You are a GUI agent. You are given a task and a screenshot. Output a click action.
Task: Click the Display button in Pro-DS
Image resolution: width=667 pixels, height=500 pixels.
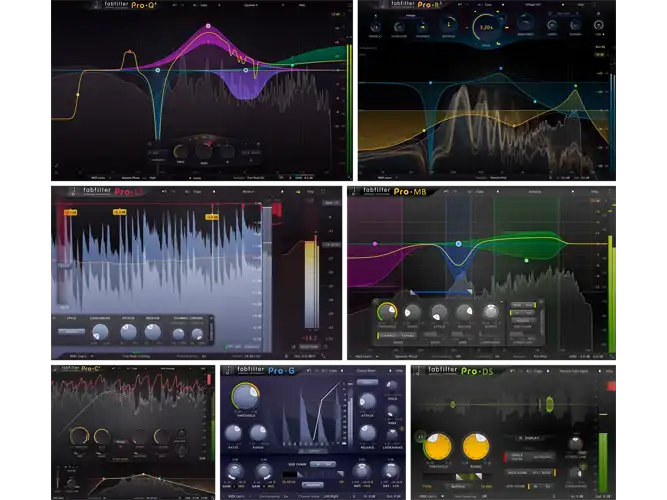tap(530, 438)
